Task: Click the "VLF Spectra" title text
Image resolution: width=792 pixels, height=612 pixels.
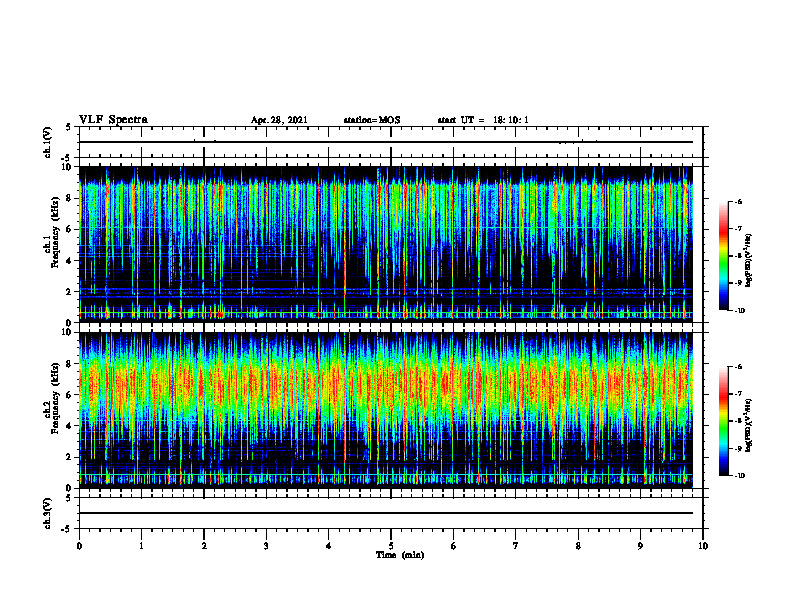Action: pos(113,120)
